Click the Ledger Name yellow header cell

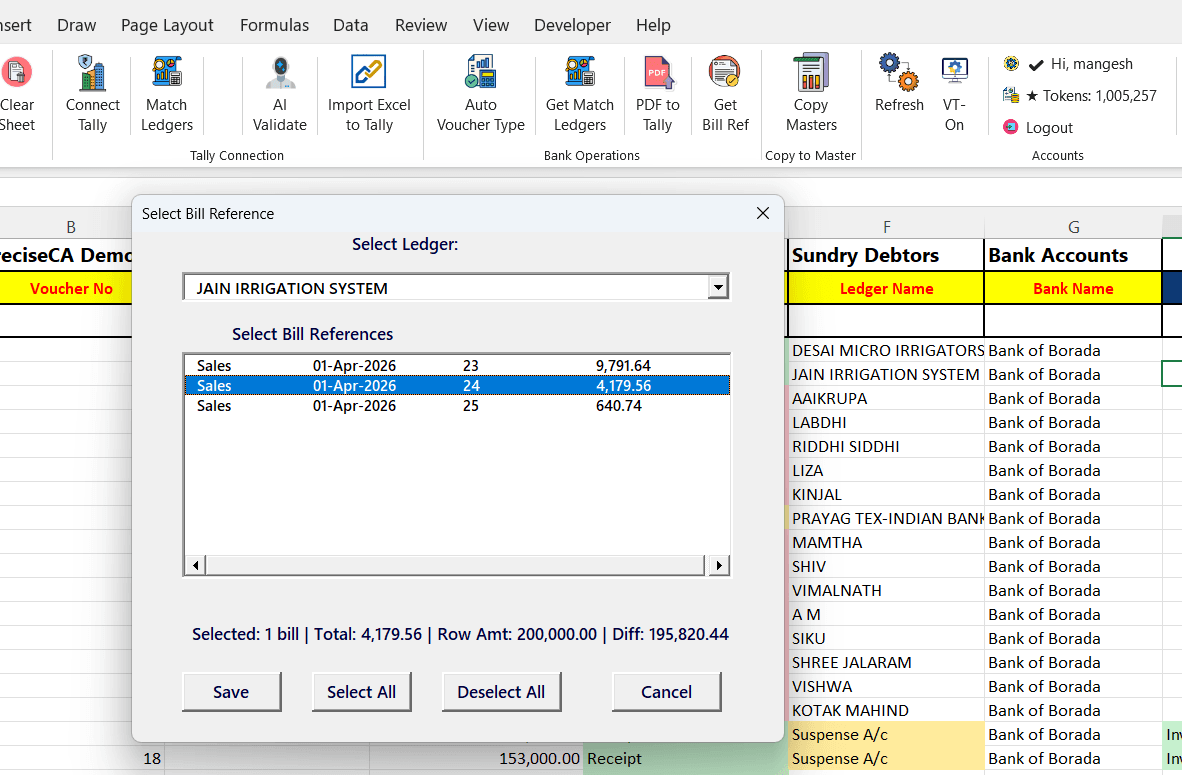[886, 288]
